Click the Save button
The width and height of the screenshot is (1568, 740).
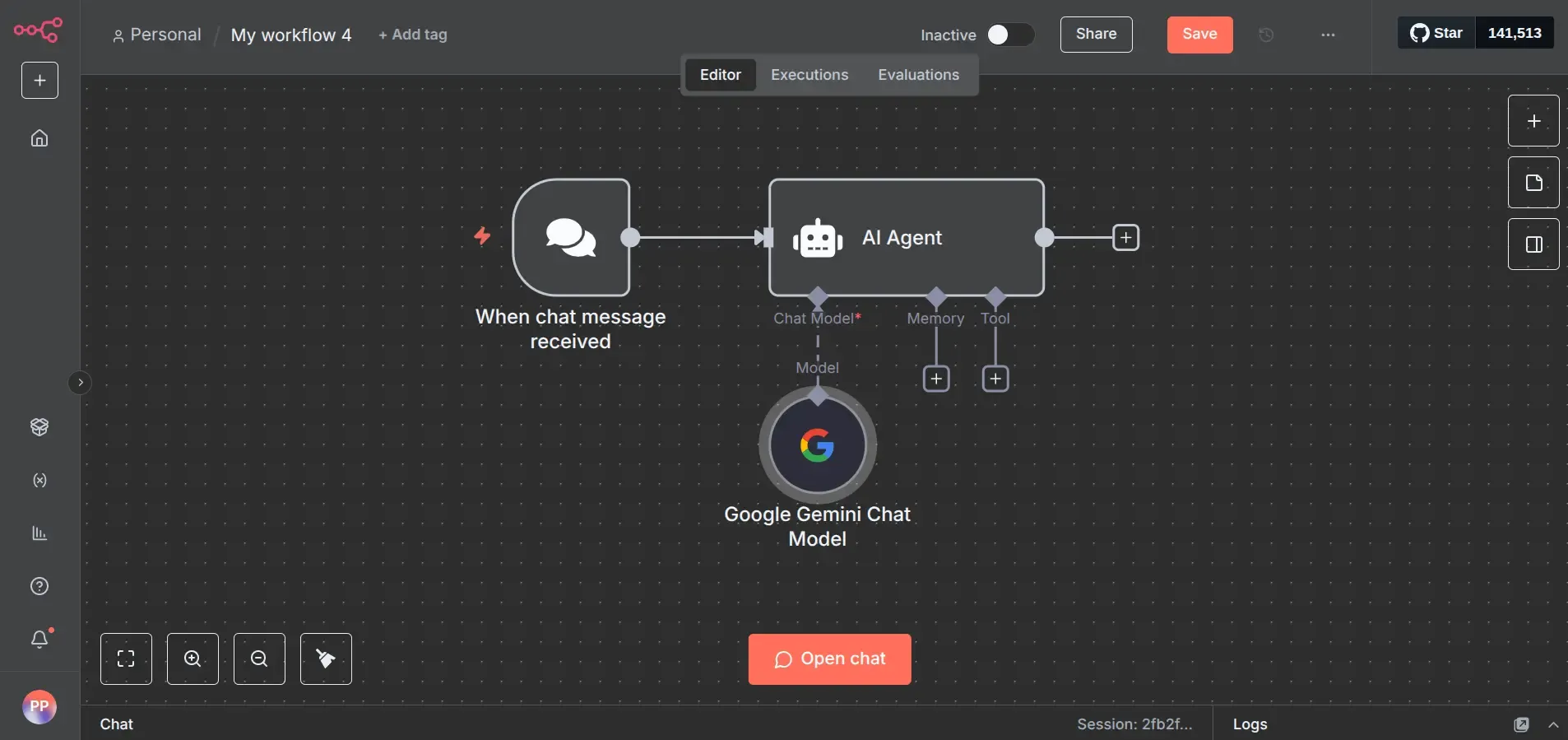pyautogui.click(x=1199, y=35)
